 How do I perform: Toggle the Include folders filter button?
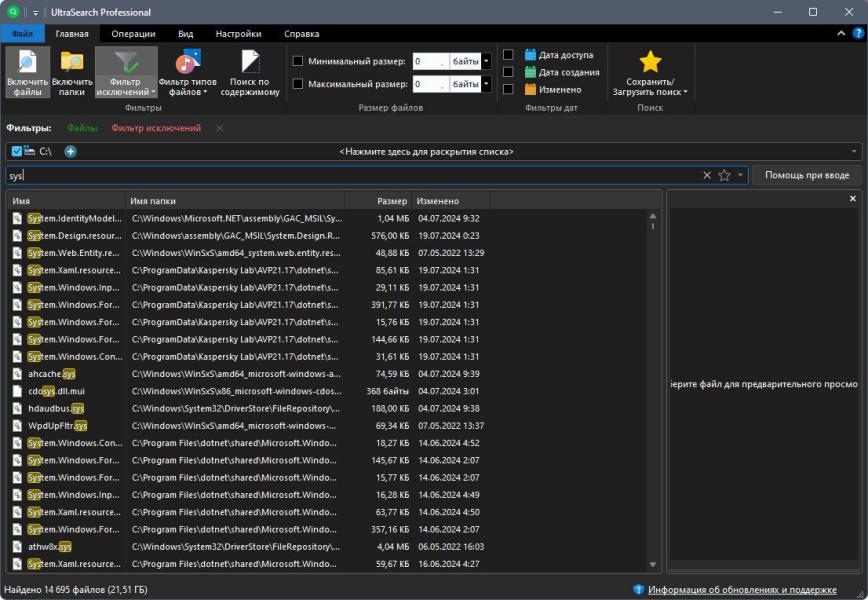point(72,72)
